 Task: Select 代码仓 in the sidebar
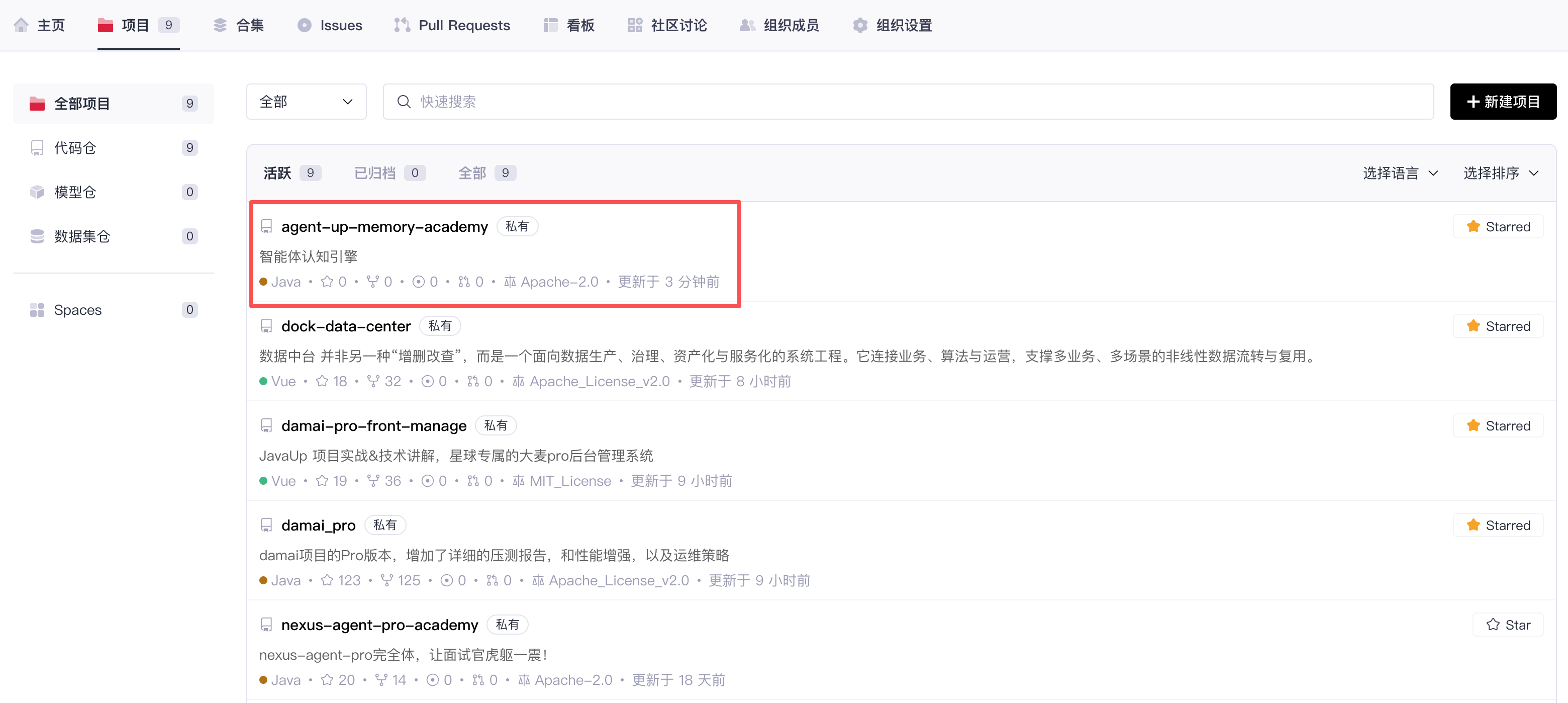(113, 148)
